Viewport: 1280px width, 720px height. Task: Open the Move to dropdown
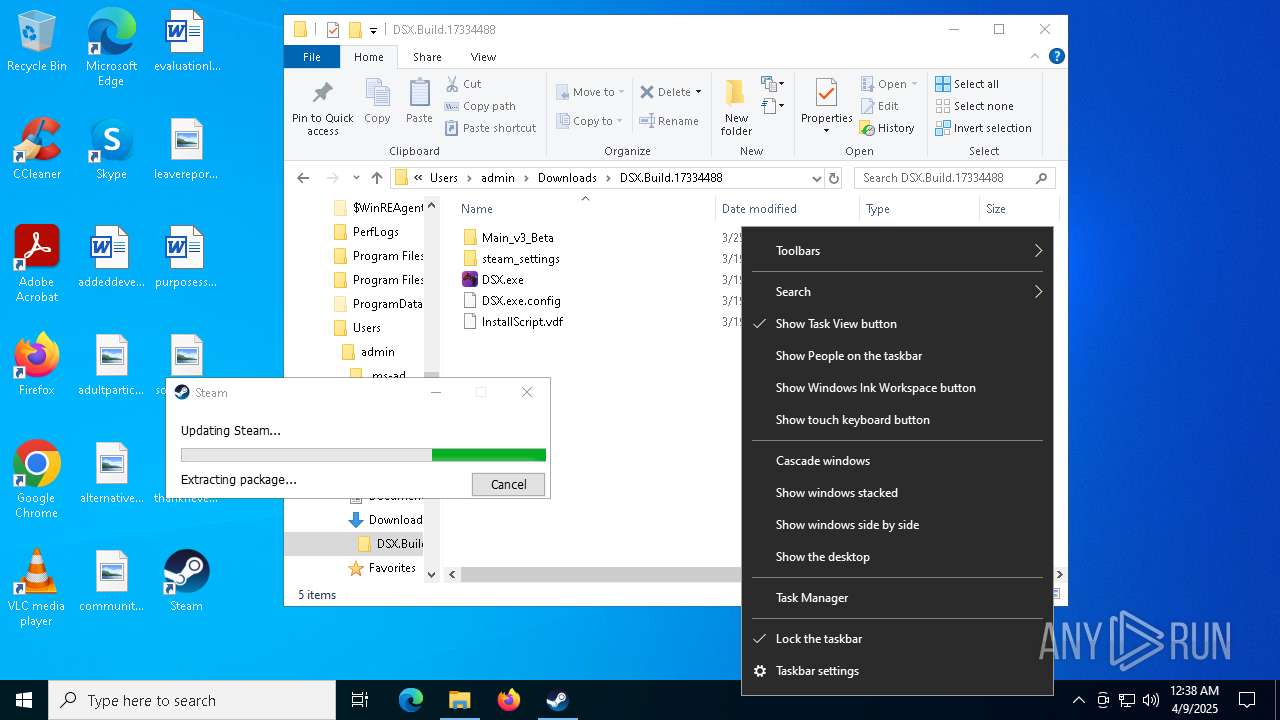click(x=590, y=92)
